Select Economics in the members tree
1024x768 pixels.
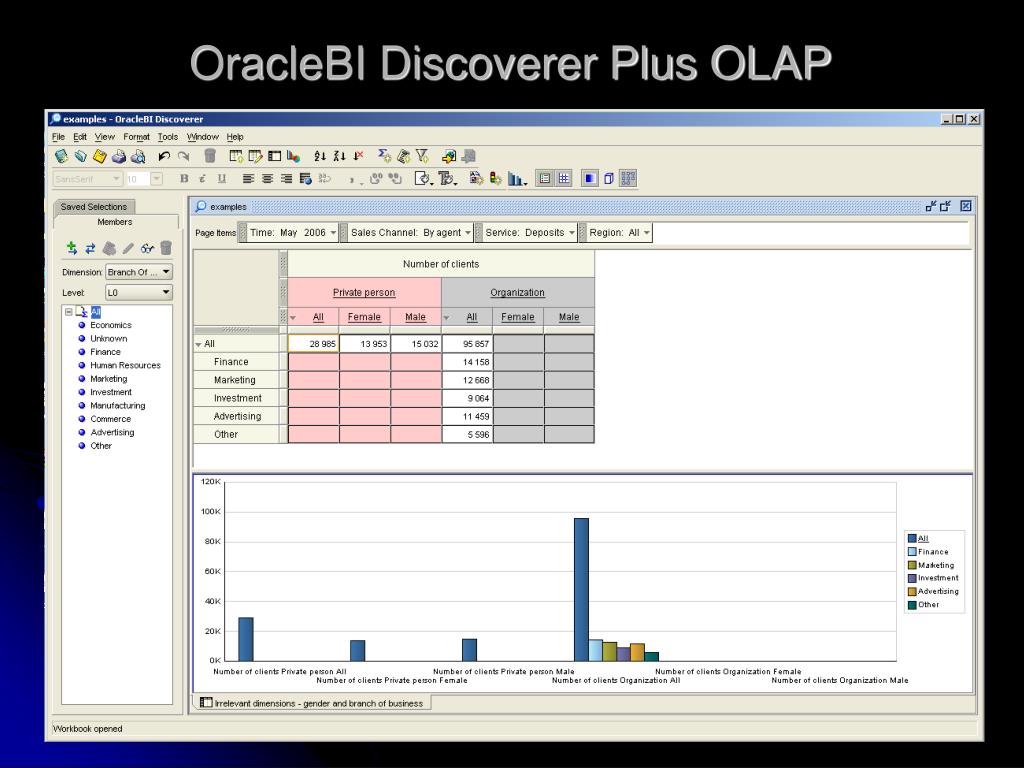click(x=111, y=325)
